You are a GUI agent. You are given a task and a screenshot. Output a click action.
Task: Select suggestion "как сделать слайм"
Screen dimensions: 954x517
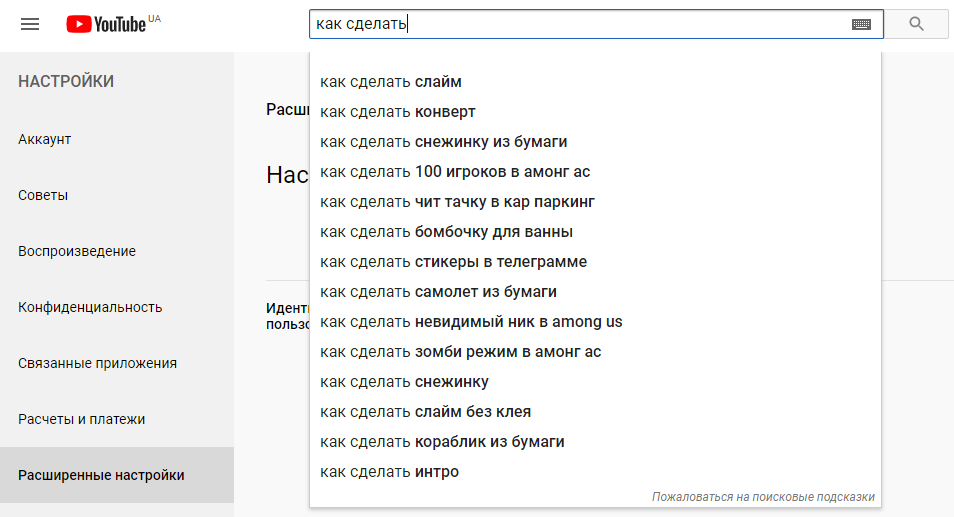(x=391, y=82)
